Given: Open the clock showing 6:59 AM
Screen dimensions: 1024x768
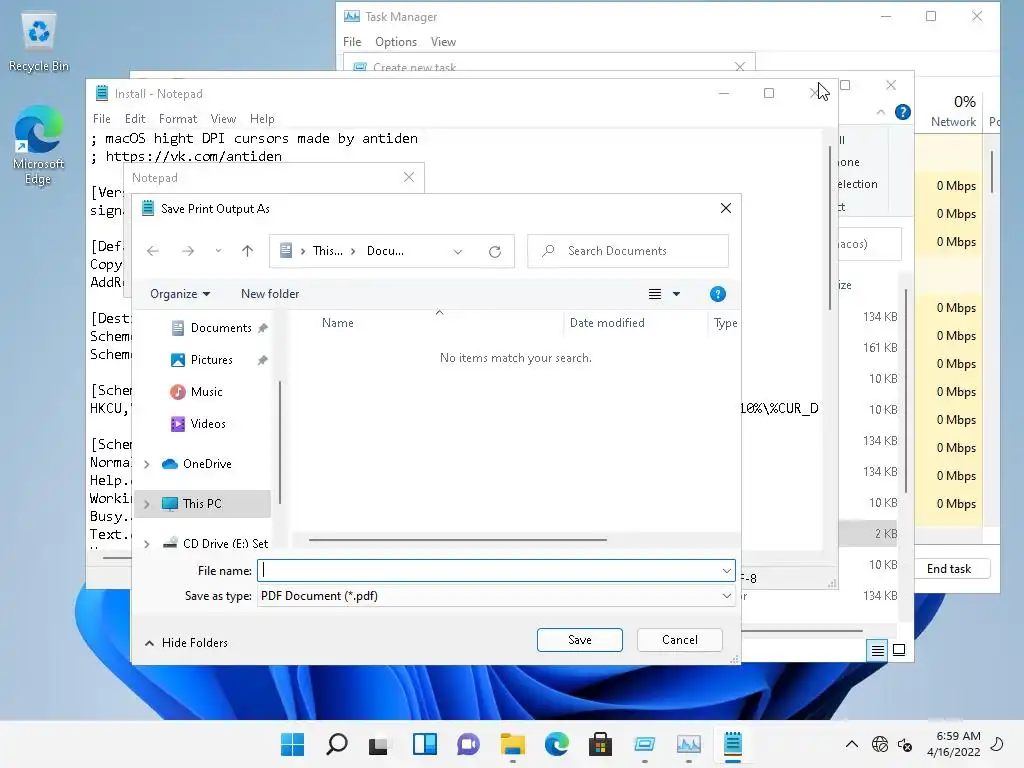Looking at the screenshot, I should coord(953,744).
